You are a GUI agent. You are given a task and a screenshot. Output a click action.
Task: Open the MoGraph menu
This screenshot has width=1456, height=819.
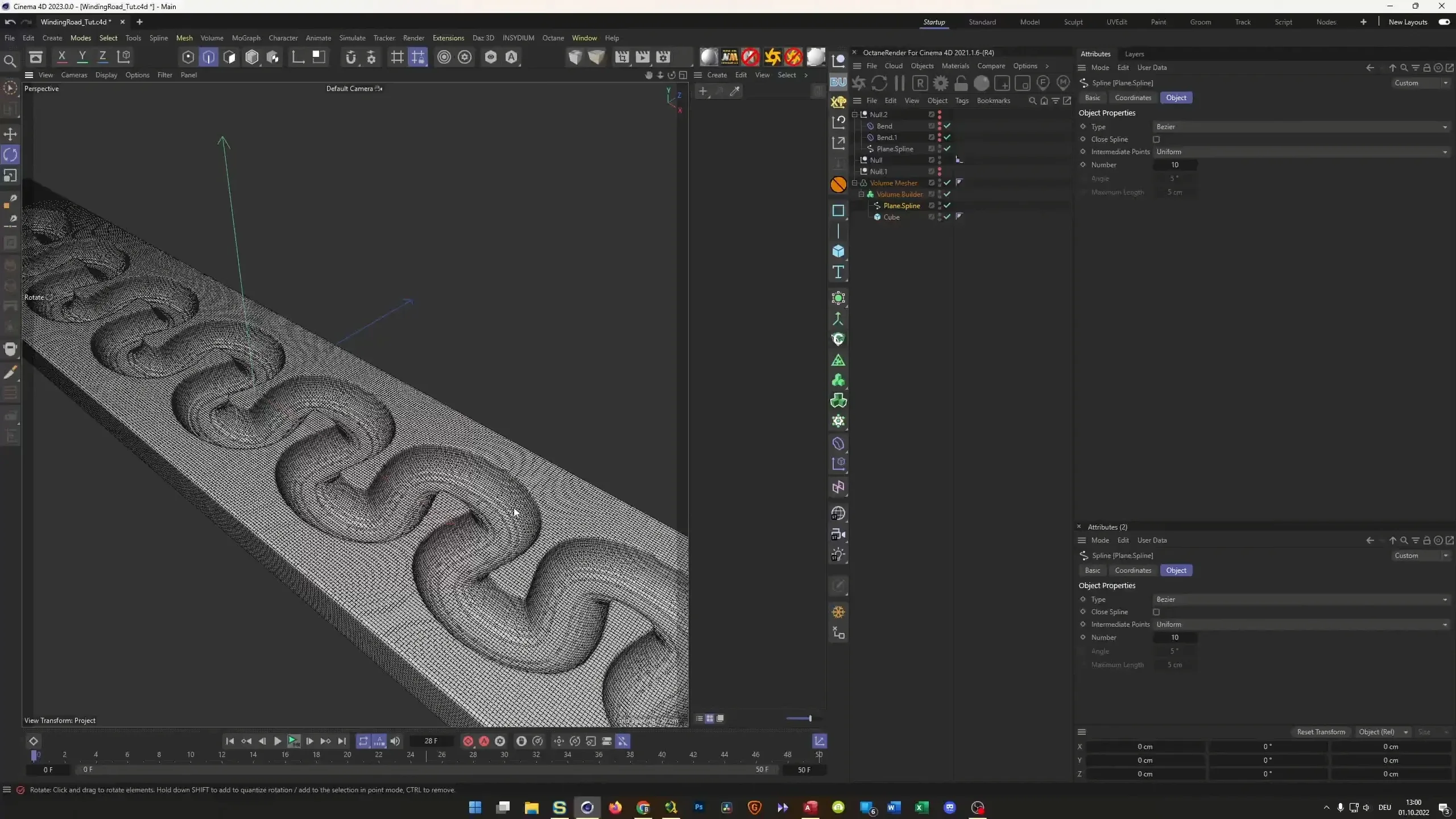point(246,38)
